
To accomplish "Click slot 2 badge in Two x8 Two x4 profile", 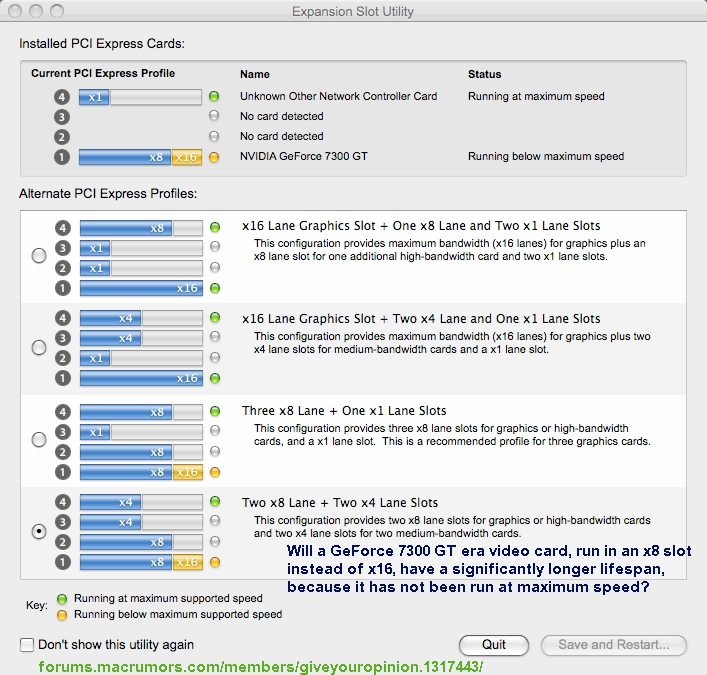I will [63, 542].
